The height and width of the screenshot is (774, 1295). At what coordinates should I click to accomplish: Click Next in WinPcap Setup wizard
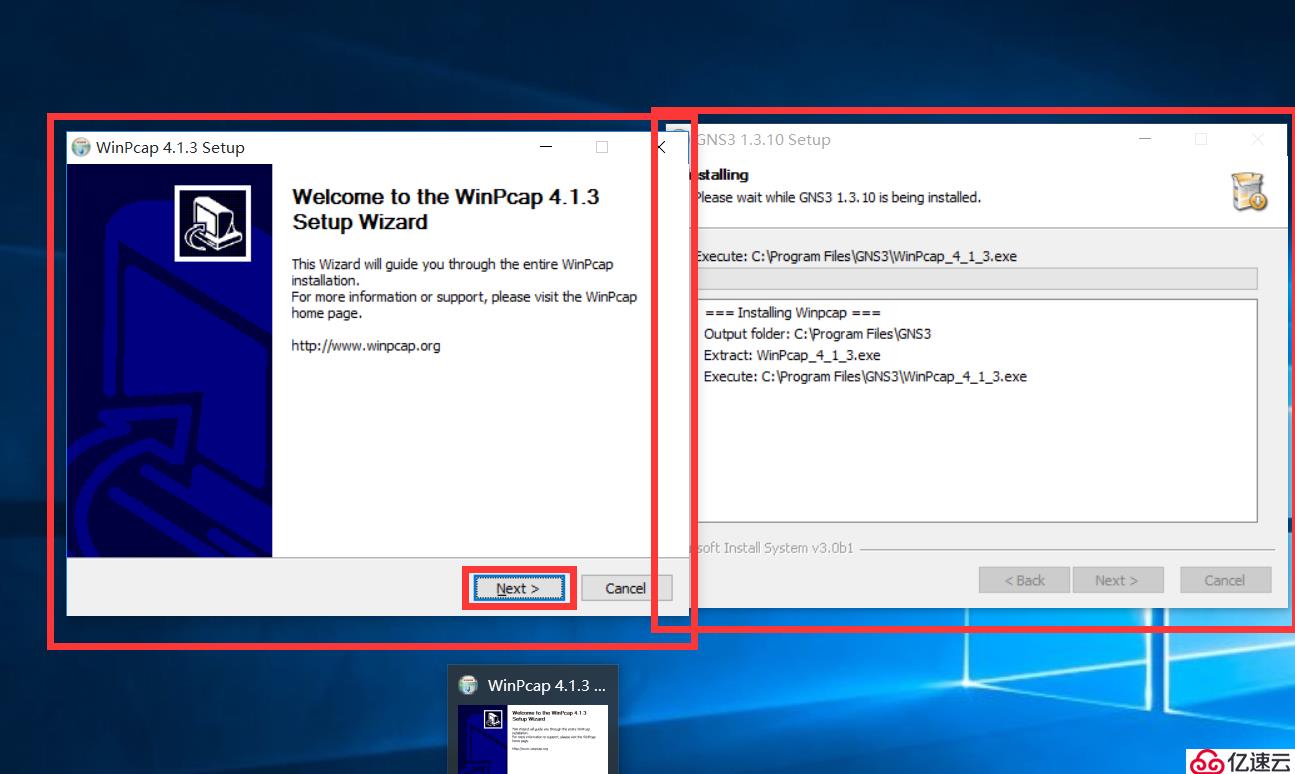[518, 588]
